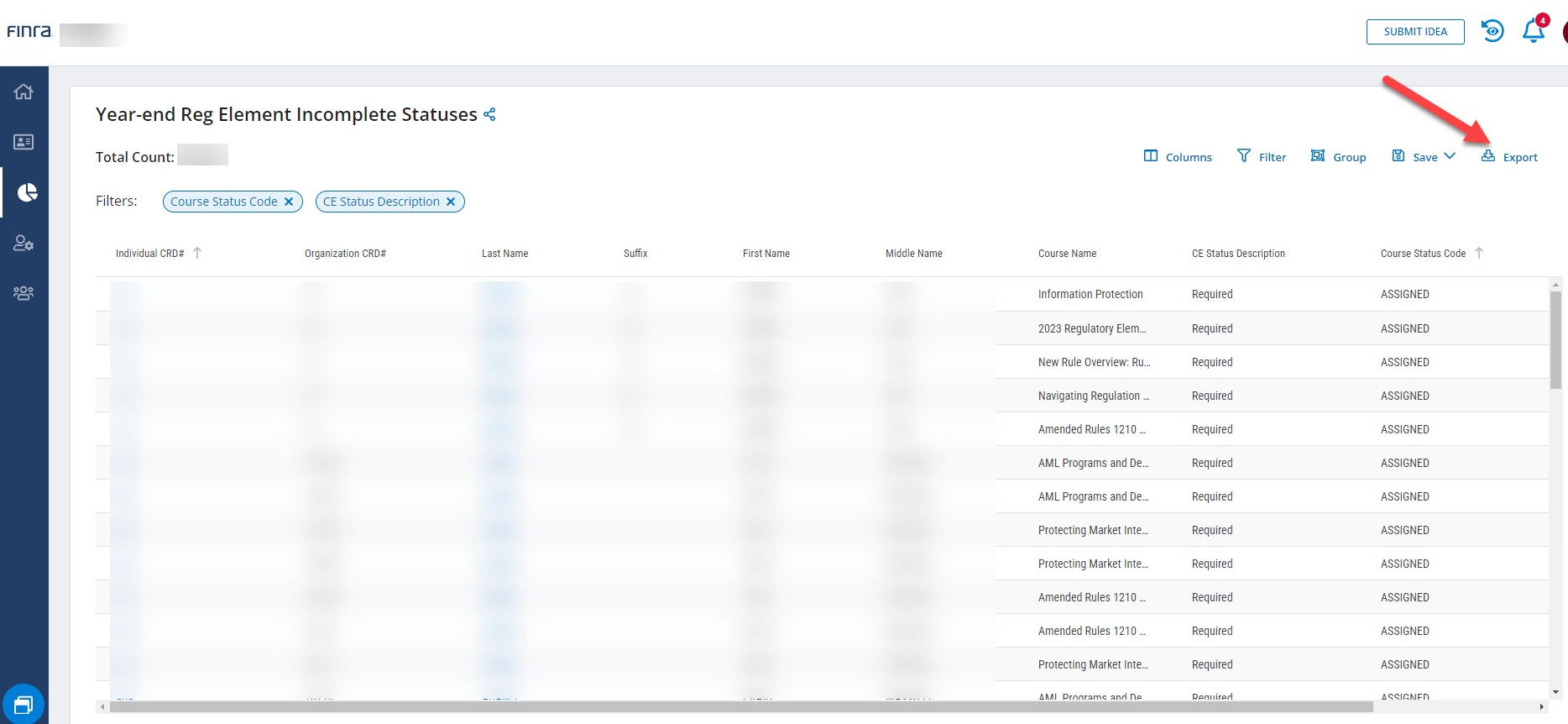Open the ID card icon in the sidebar
The width and height of the screenshot is (1568, 724).
tap(24, 142)
